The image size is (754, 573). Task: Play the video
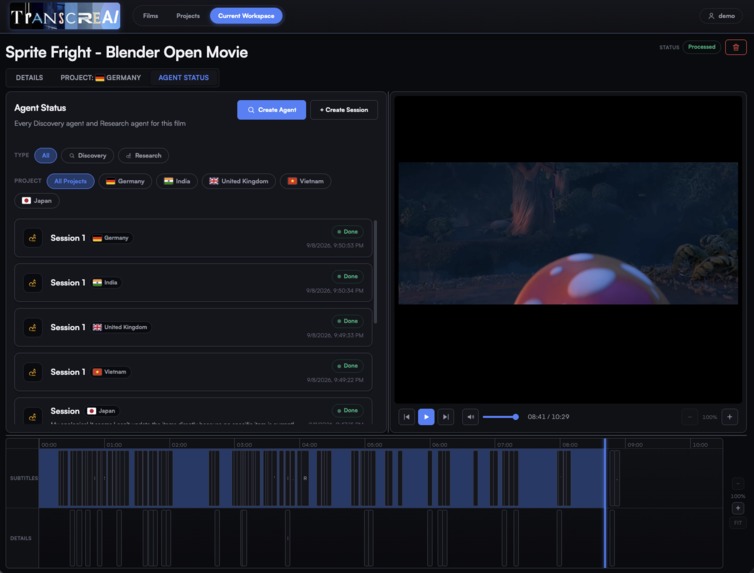point(426,417)
